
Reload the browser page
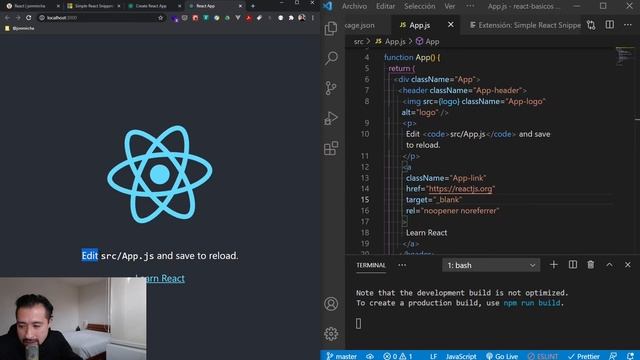[x=29, y=18]
